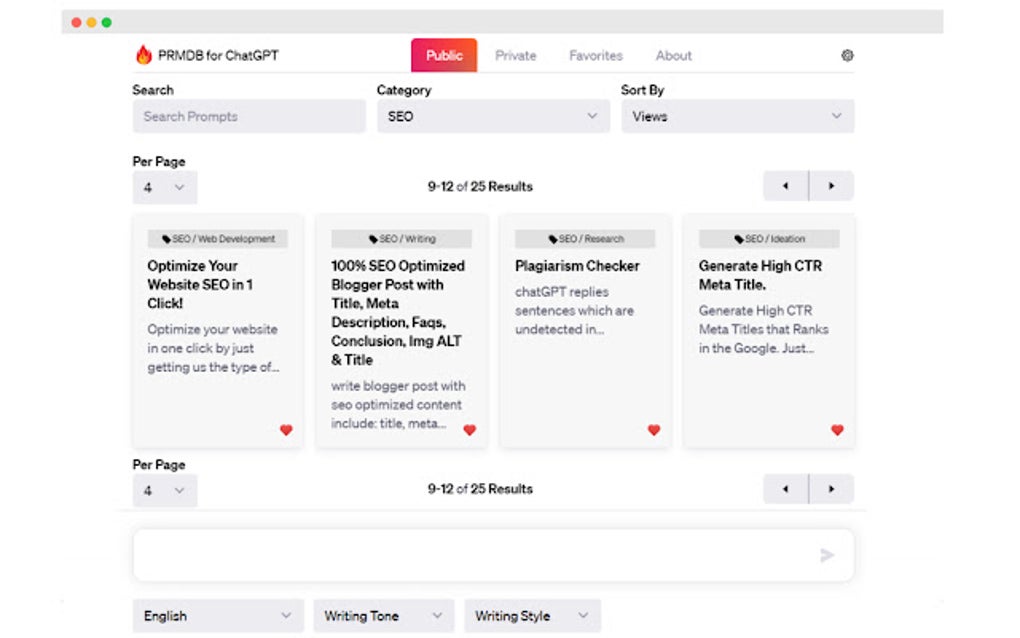
Task: Expand the Per Page dropdown
Action: click(x=164, y=187)
